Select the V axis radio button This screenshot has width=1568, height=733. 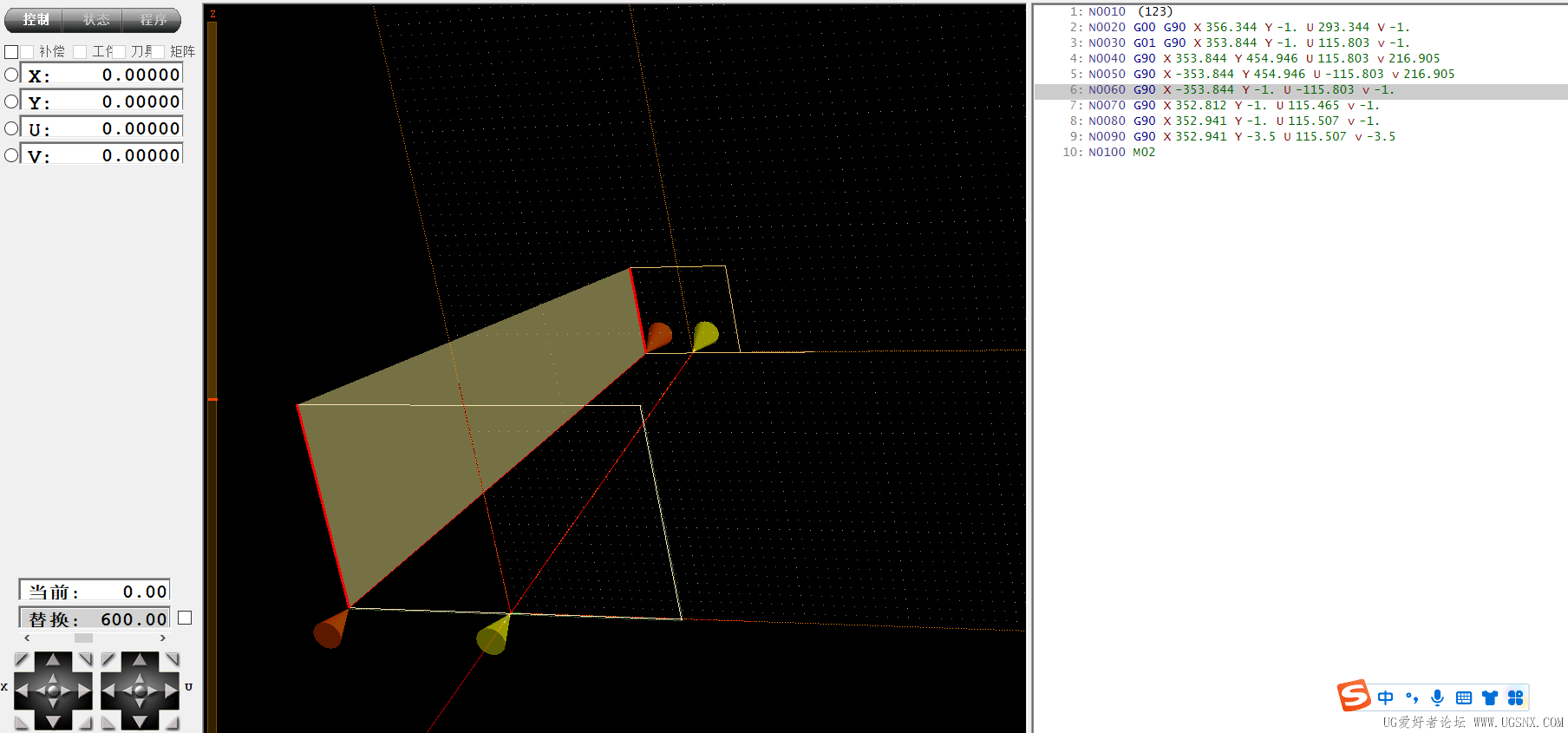[11, 155]
